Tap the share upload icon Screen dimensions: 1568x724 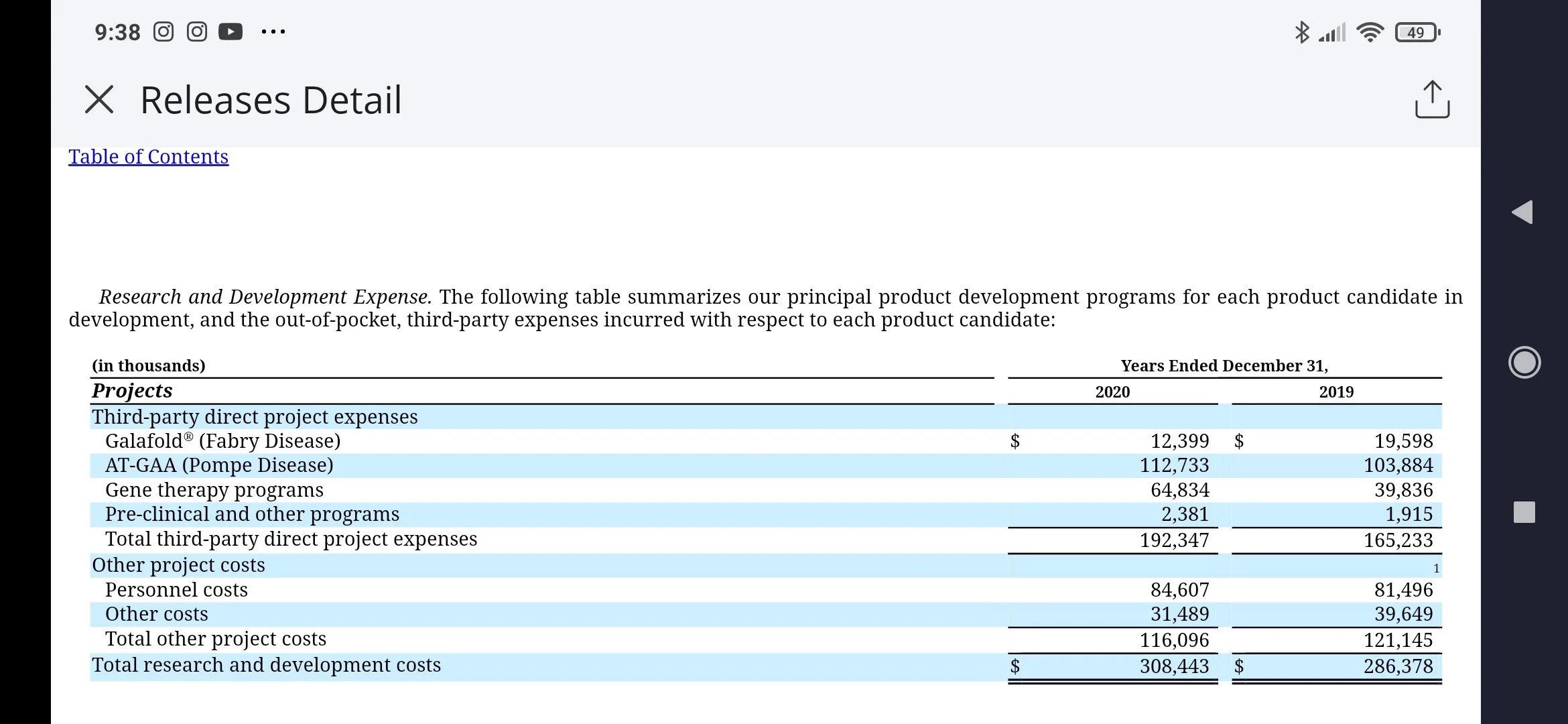[1432, 100]
